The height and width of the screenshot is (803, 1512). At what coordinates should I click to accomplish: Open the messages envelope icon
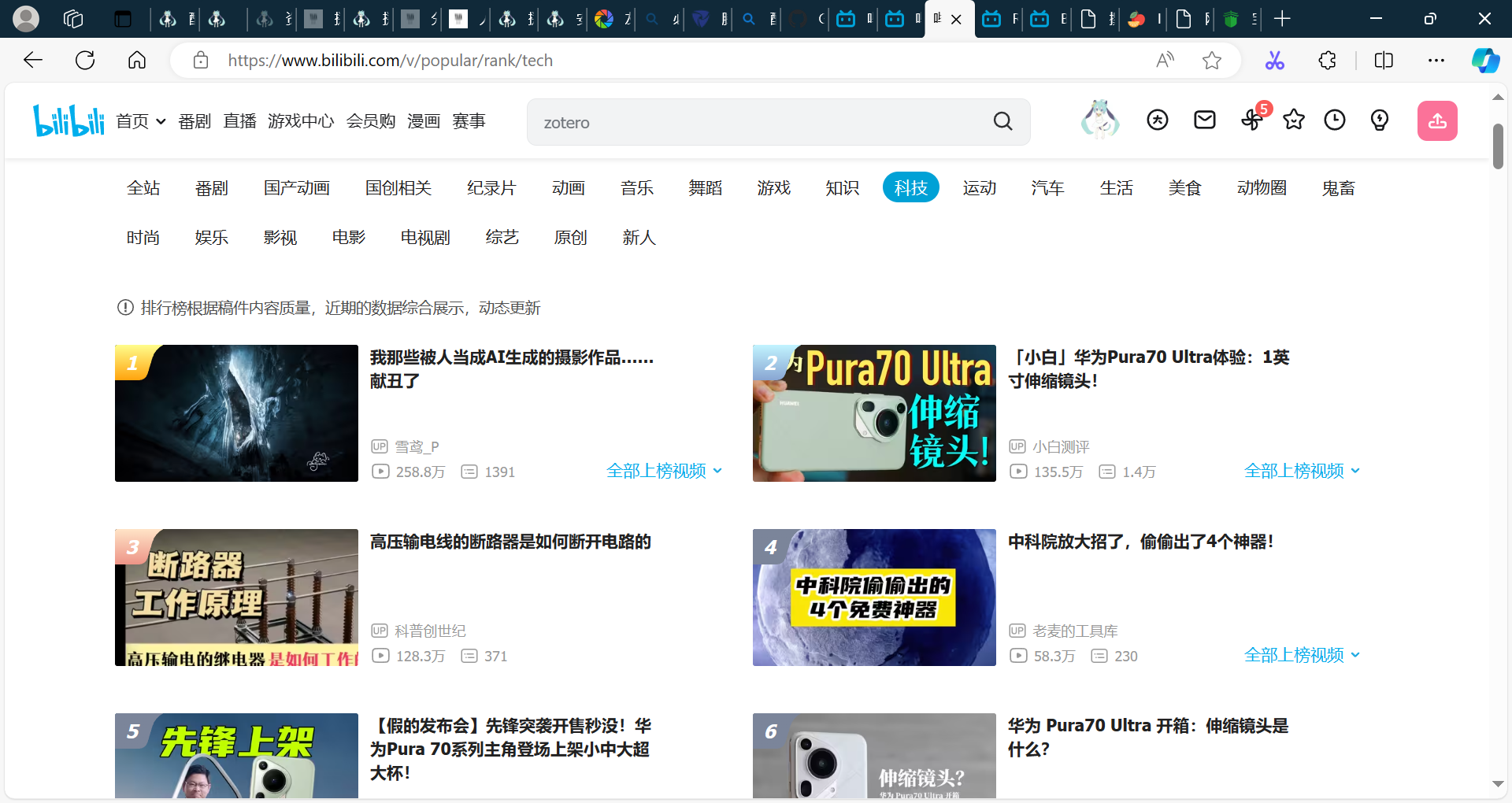pyautogui.click(x=1204, y=120)
